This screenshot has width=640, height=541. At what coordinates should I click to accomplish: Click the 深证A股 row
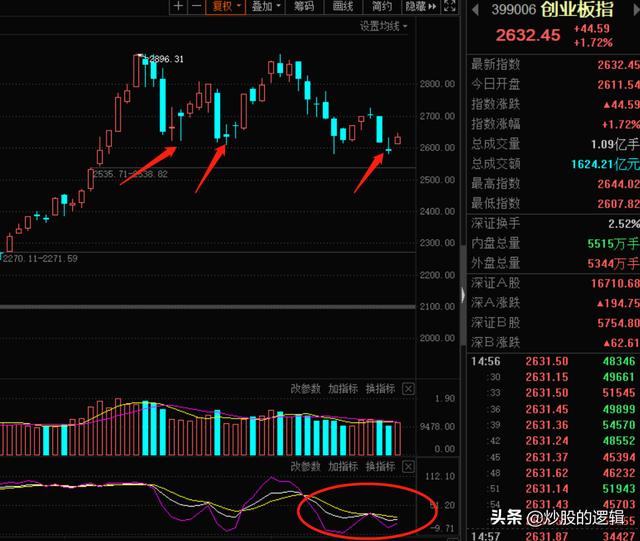click(555, 283)
